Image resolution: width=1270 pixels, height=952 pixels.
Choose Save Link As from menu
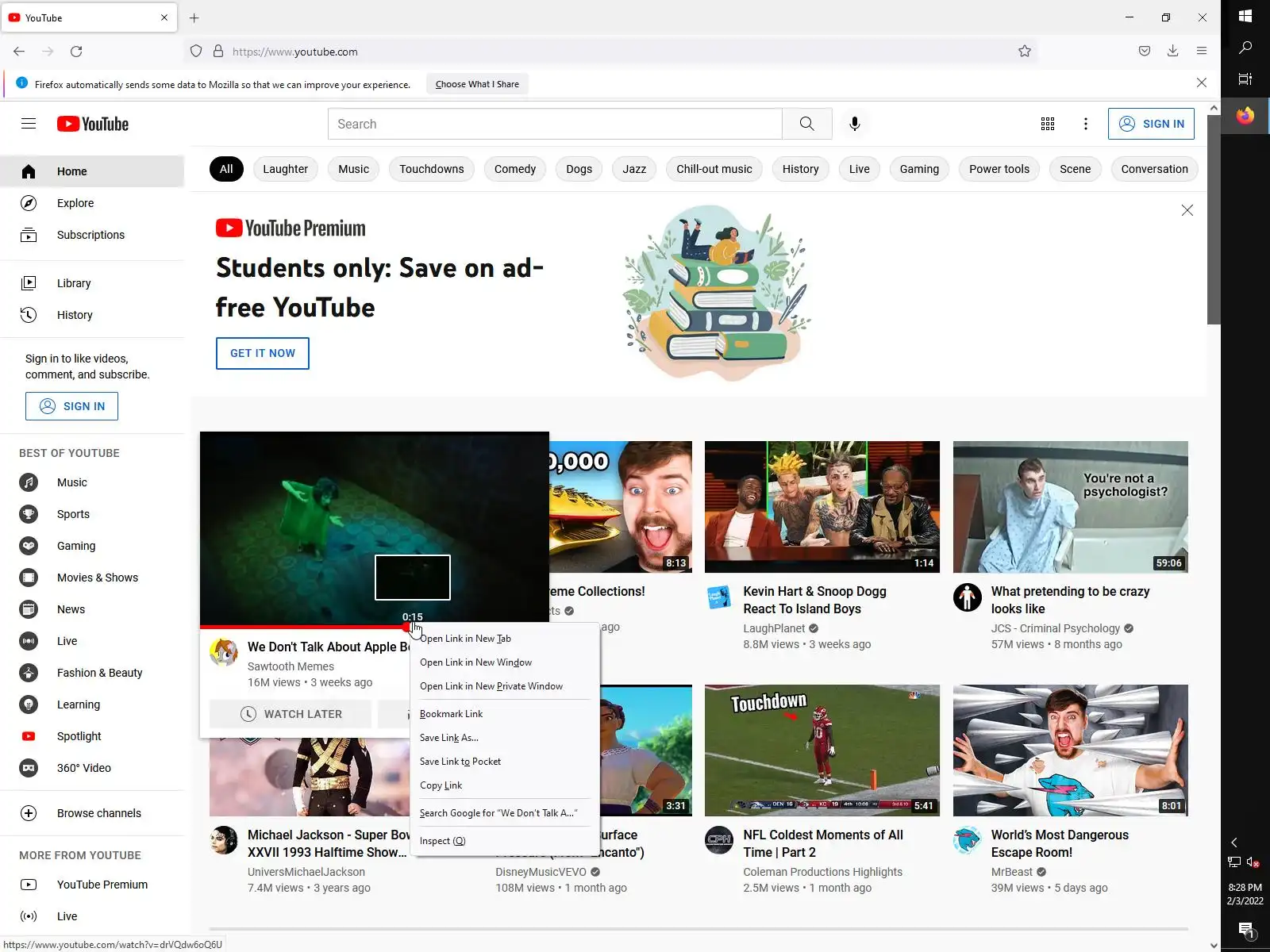click(x=505, y=738)
